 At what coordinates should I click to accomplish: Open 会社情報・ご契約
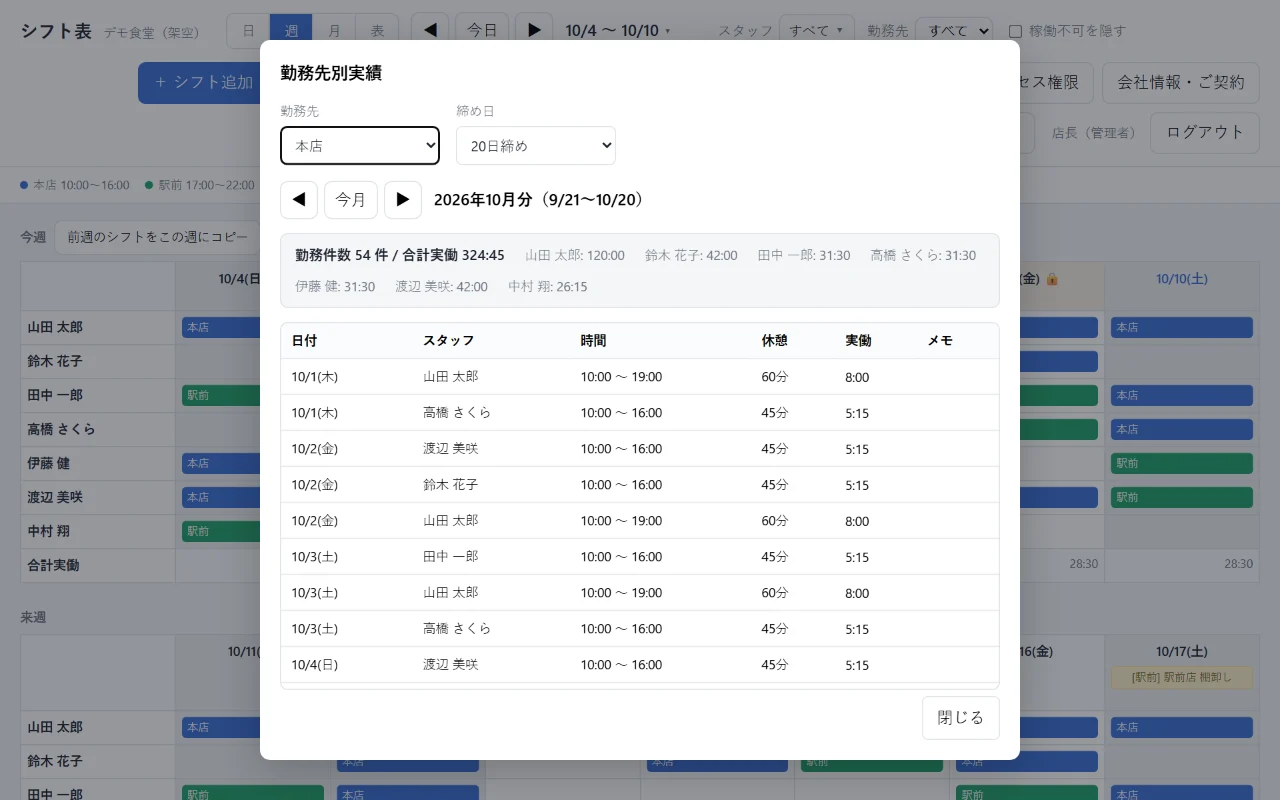pyautogui.click(x=1181, y=82)
